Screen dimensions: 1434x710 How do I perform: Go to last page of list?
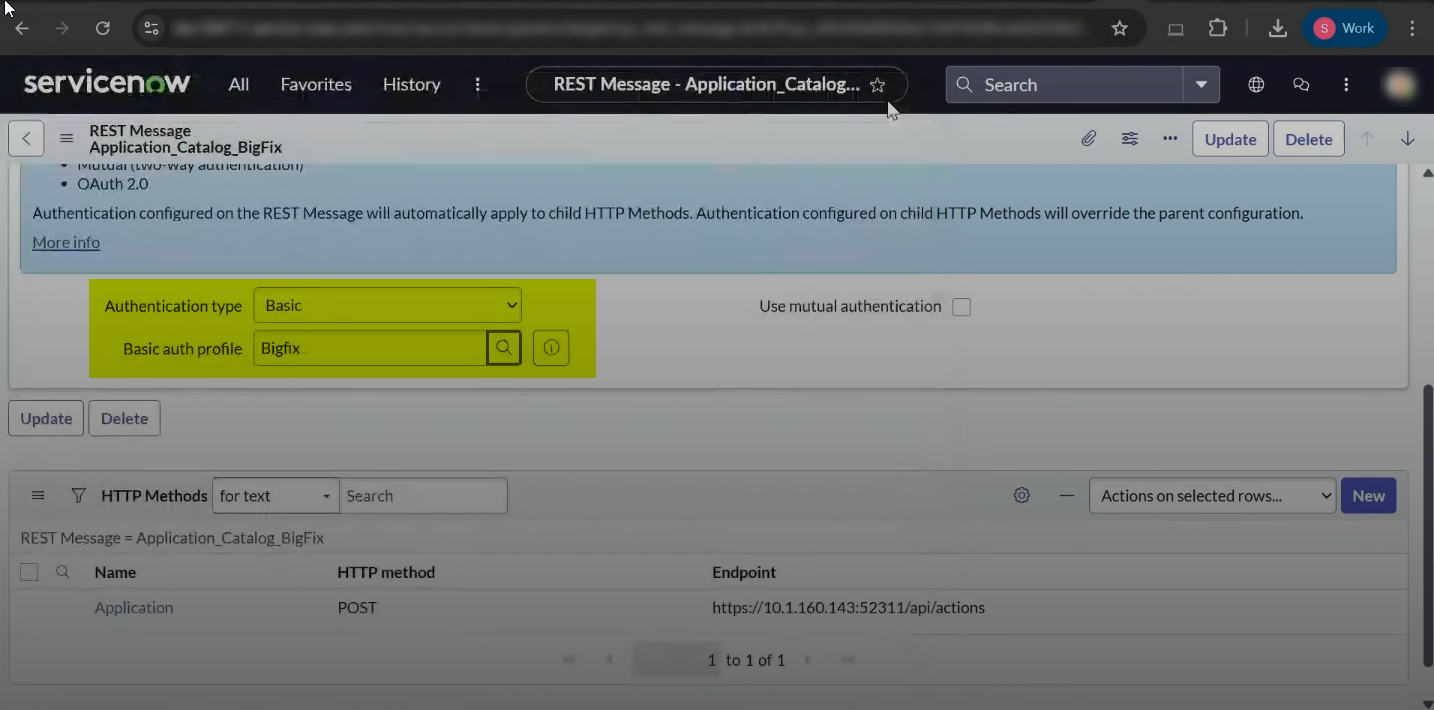coord(848,660)
